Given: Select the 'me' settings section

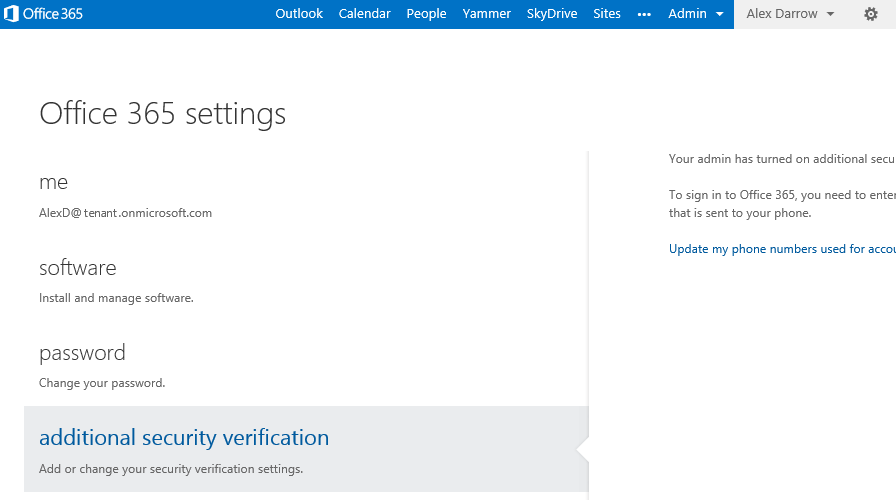Looking at the screenshot, I should click(53, 182).
